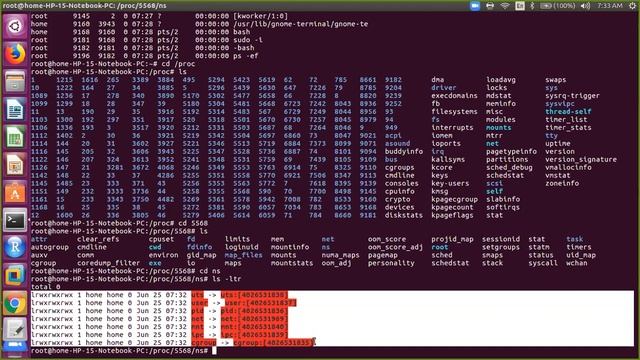Click the highlighted cgroup namespace link target
640x360 pixels.
pos(273,343)
